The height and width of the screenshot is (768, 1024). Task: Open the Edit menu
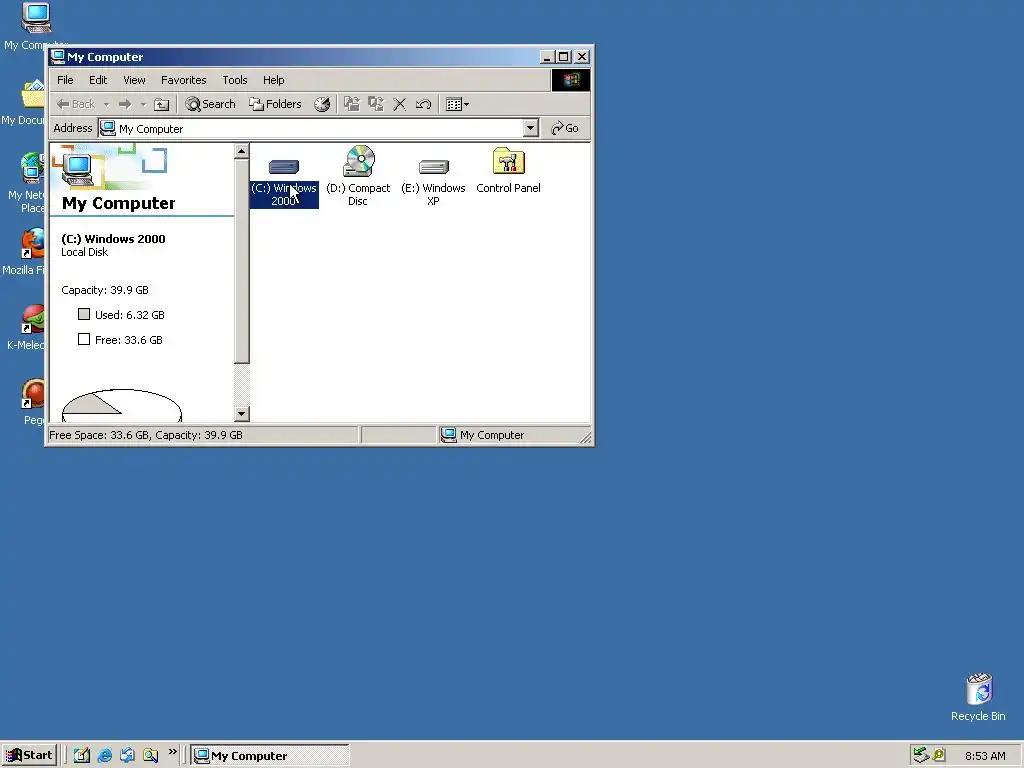(x=98, y=80)
